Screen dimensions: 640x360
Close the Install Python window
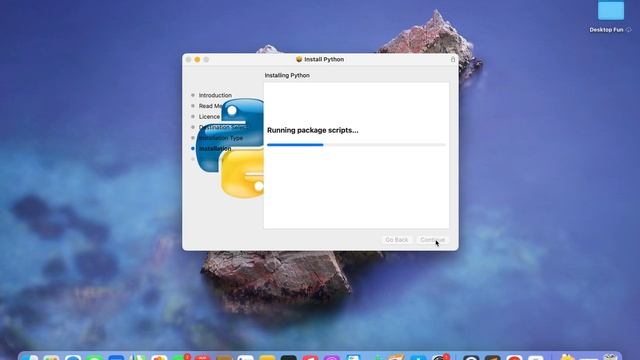(x=188, y=60)
